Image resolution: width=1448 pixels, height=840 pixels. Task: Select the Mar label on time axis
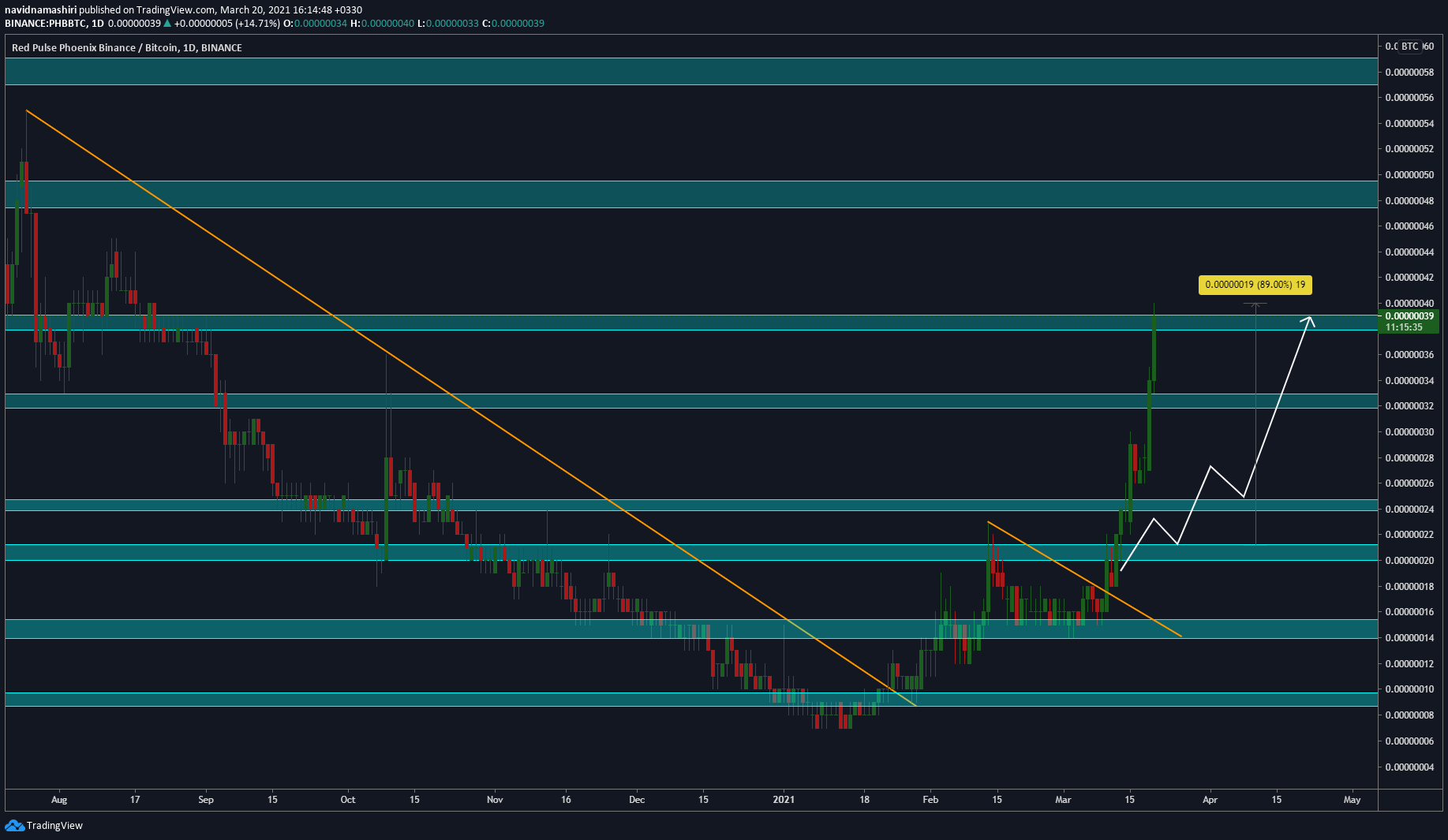[1064, 800]
